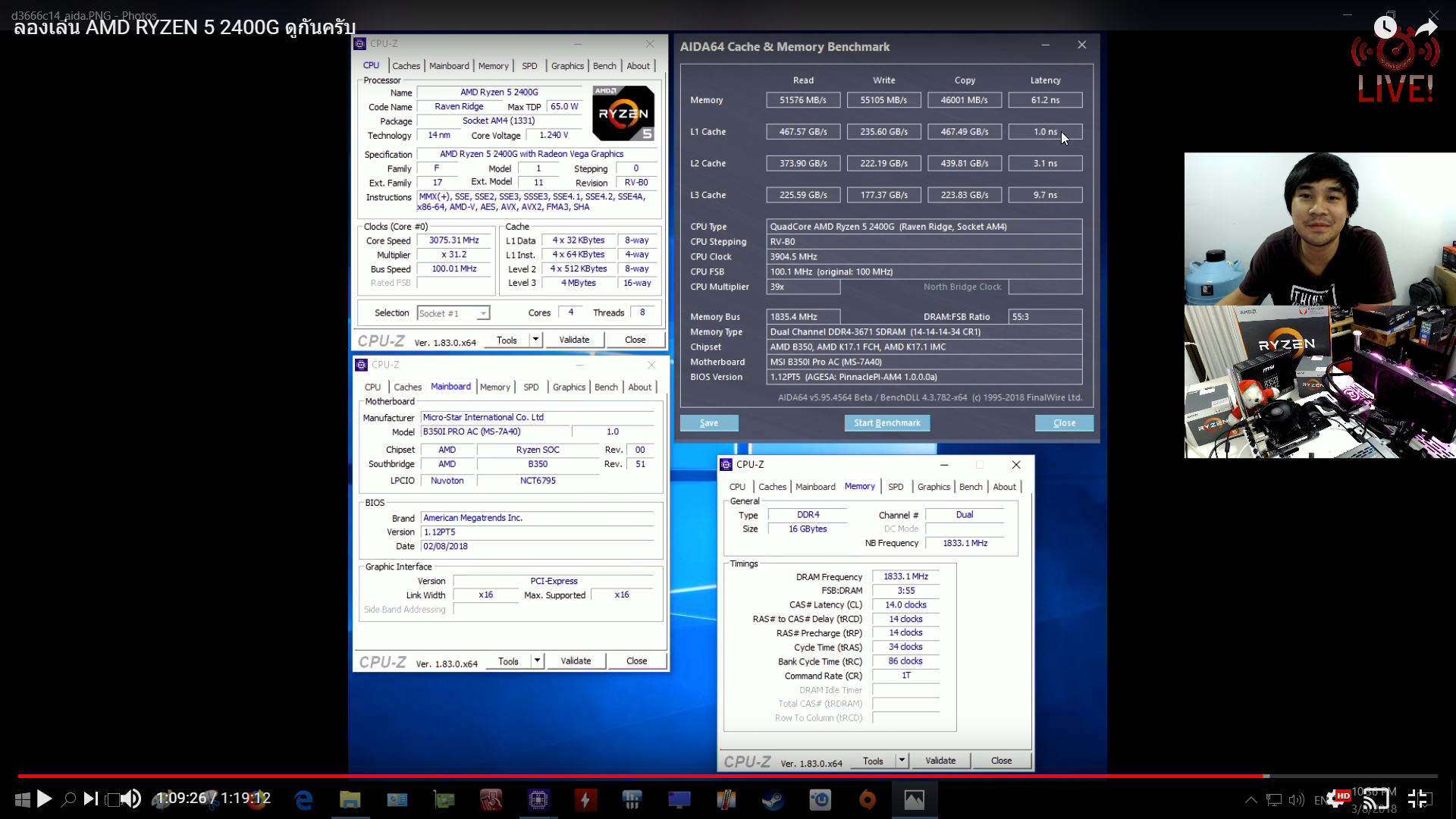
Task: Select CPU tab in Mainboard CPU-Z window
Action: [x=372, y=387]
